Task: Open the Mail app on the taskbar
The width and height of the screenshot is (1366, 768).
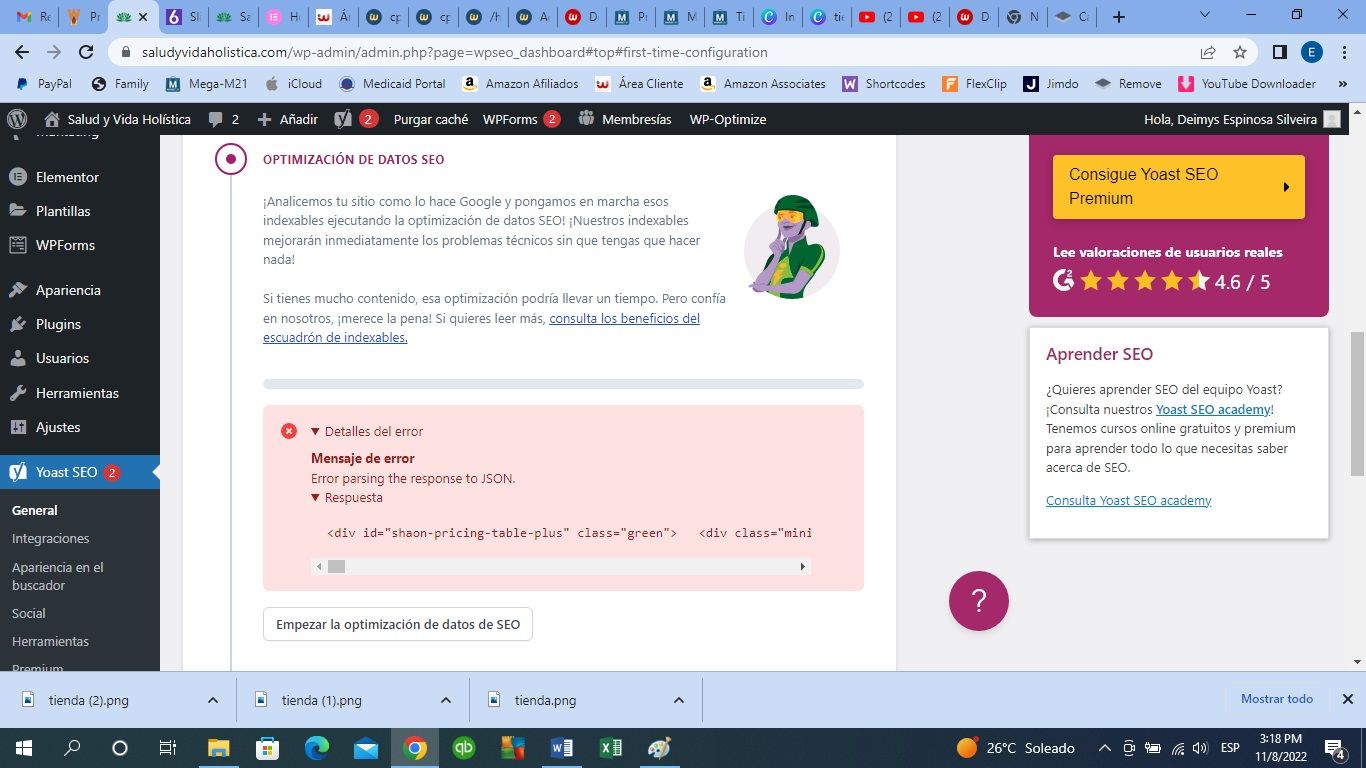Action: tap(366, 748)
